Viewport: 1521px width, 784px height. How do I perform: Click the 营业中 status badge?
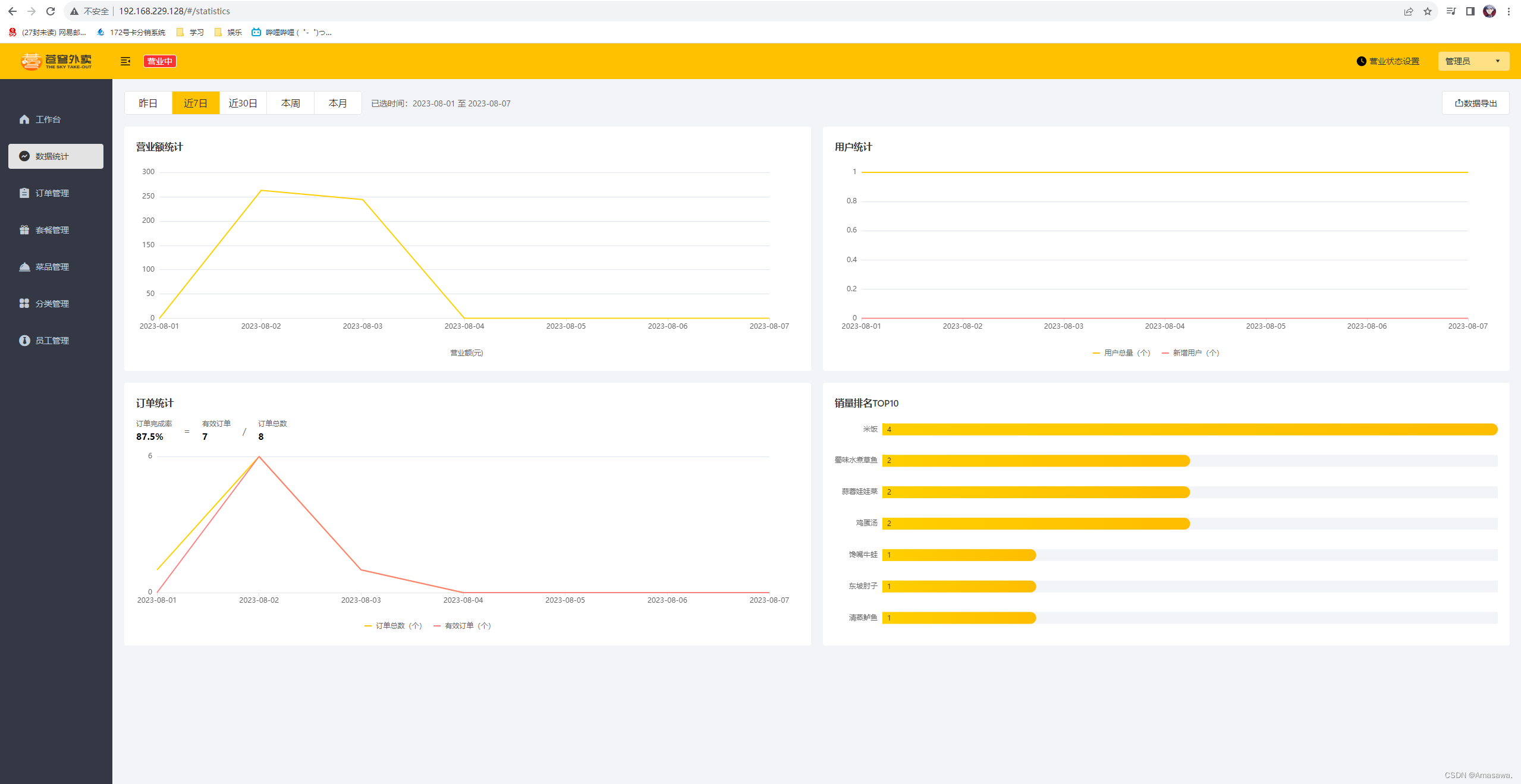[x=160, y=61]
